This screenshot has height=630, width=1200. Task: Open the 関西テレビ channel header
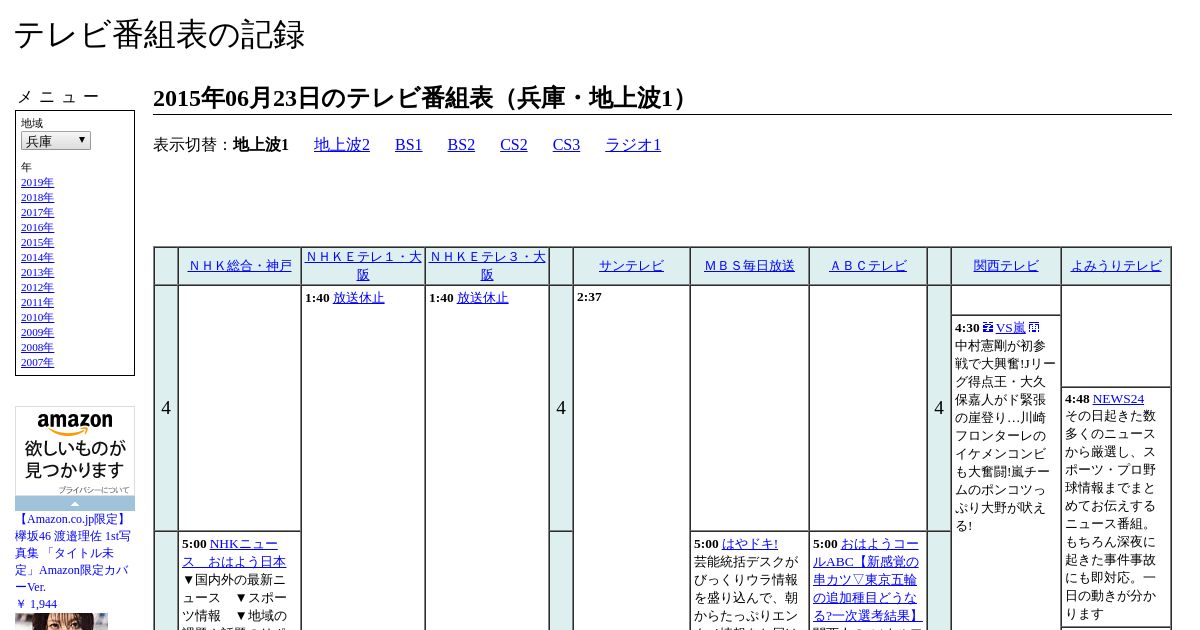[x=1006, y=266]
